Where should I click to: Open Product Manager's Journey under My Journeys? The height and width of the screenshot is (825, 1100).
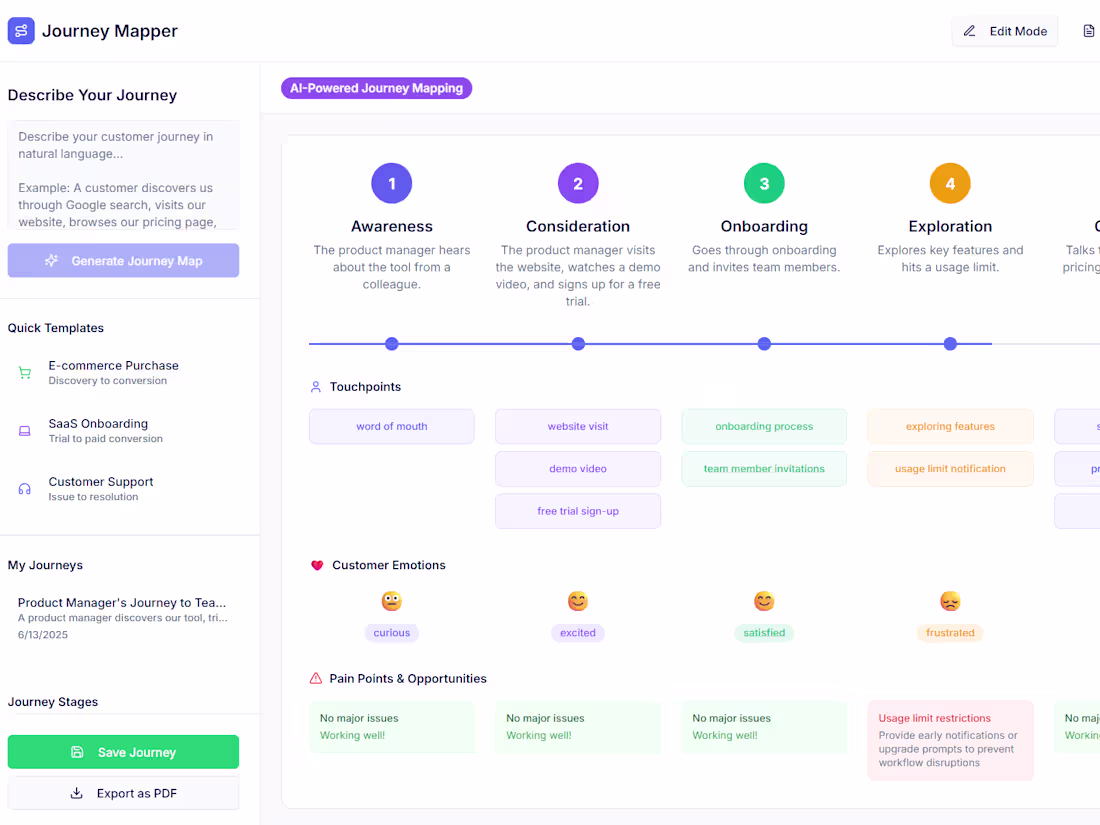122,617
